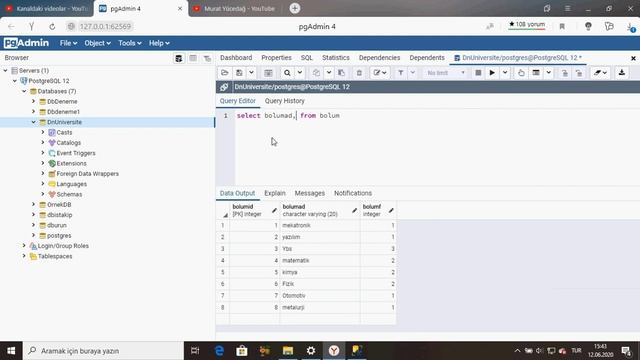This screenshot has width=640, height=360.
Task: Click the Filtered Rows icon in Browser panel
Action: [x=207, y=58]
